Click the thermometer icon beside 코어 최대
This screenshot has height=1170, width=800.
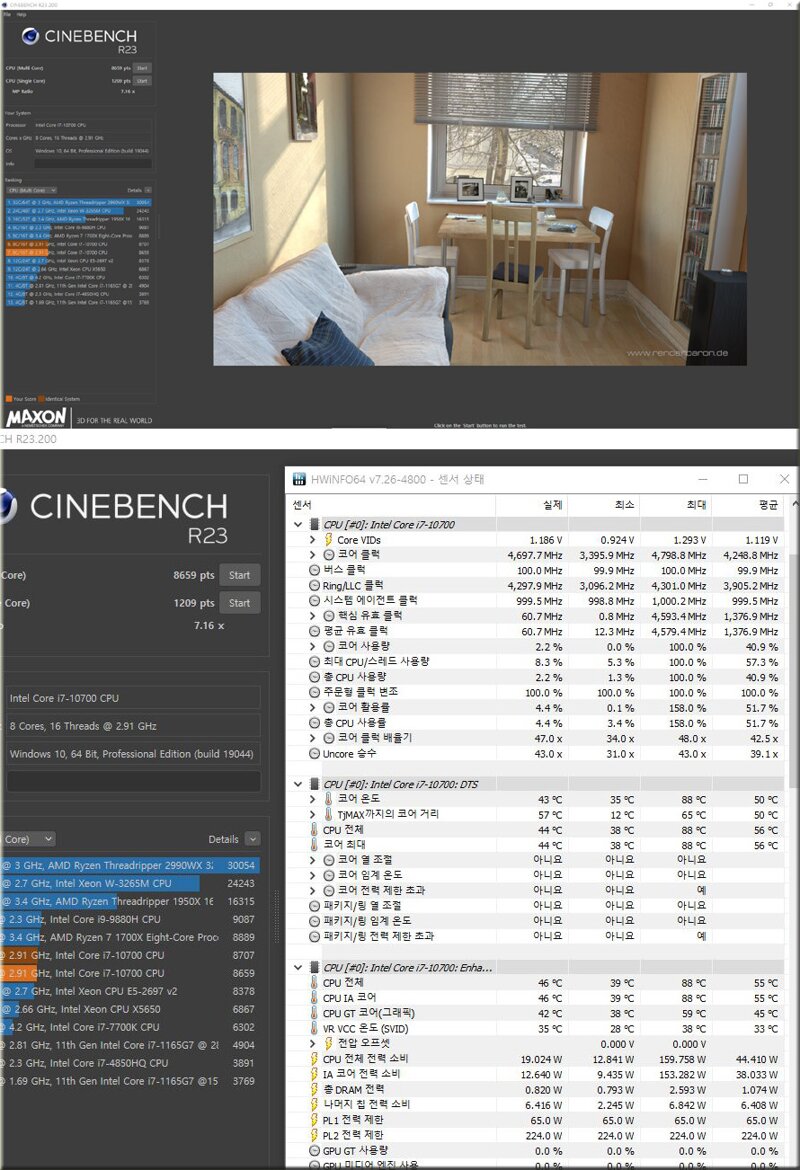pos(314,845)
